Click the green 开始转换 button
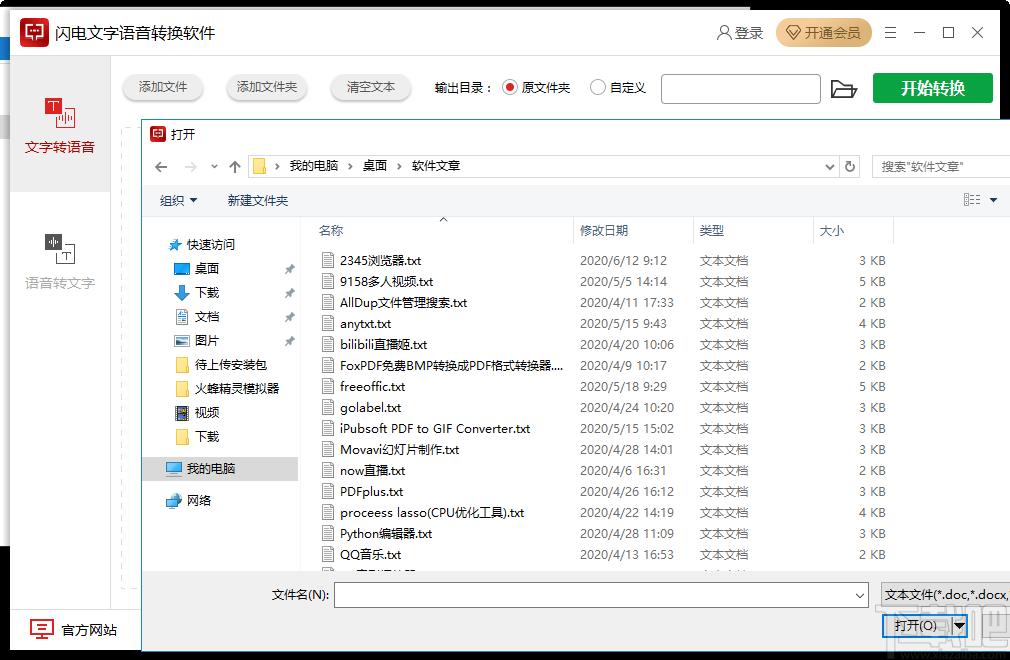Image resolution: width=1010 pixels, height=660 pixels. tap(933, 88)
